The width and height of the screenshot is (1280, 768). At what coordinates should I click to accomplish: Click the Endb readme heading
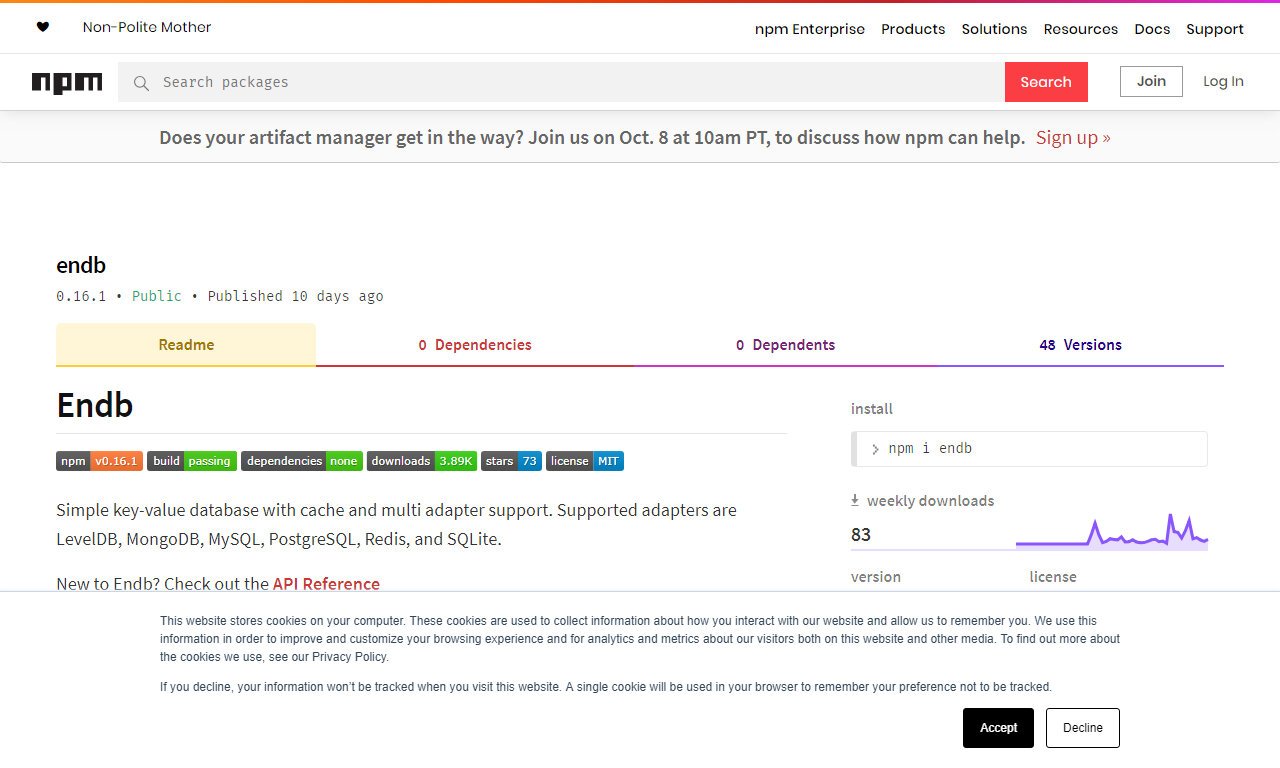click(95, 405)
